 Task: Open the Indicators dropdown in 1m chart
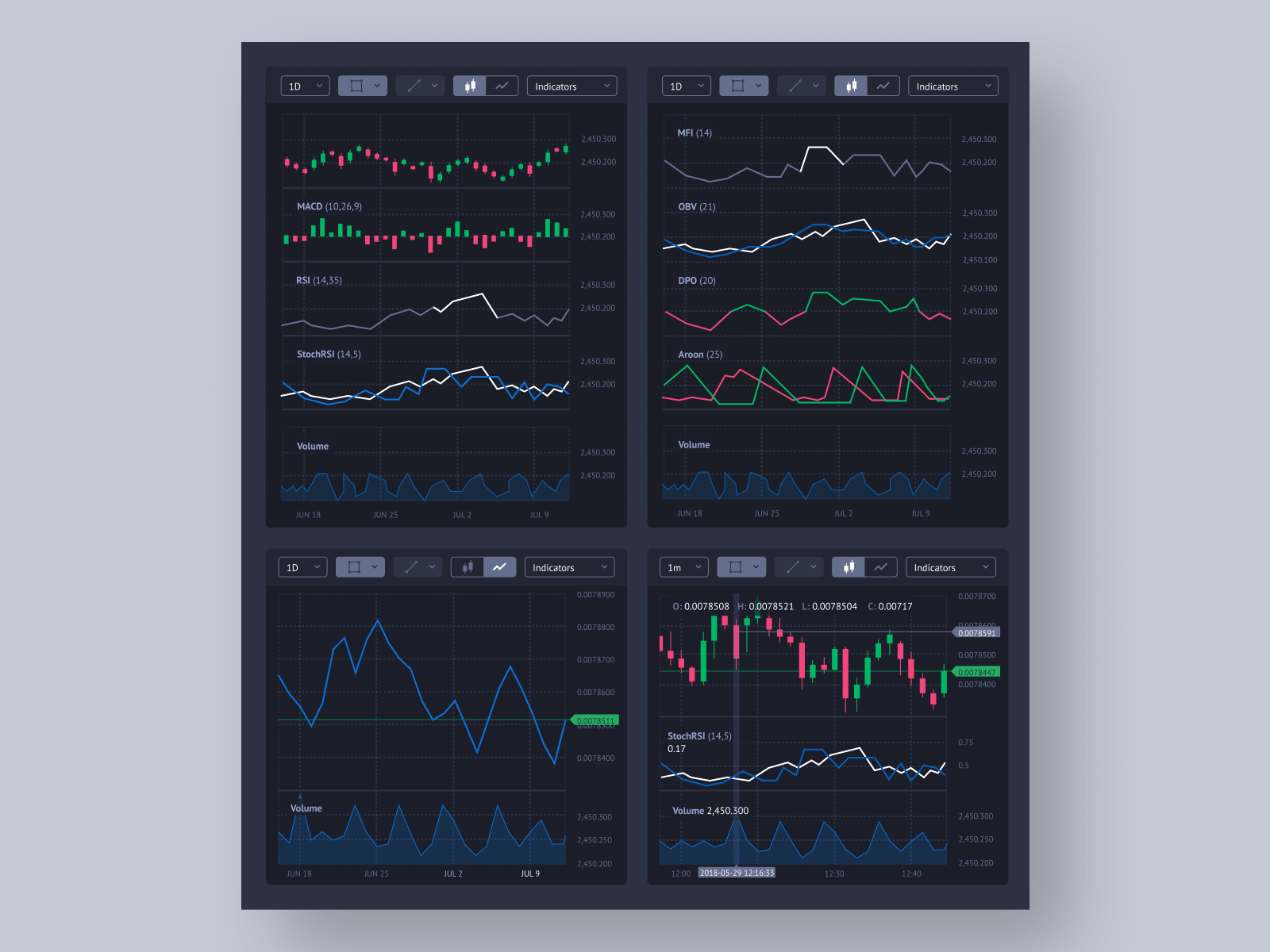click(x=950, y=567)
